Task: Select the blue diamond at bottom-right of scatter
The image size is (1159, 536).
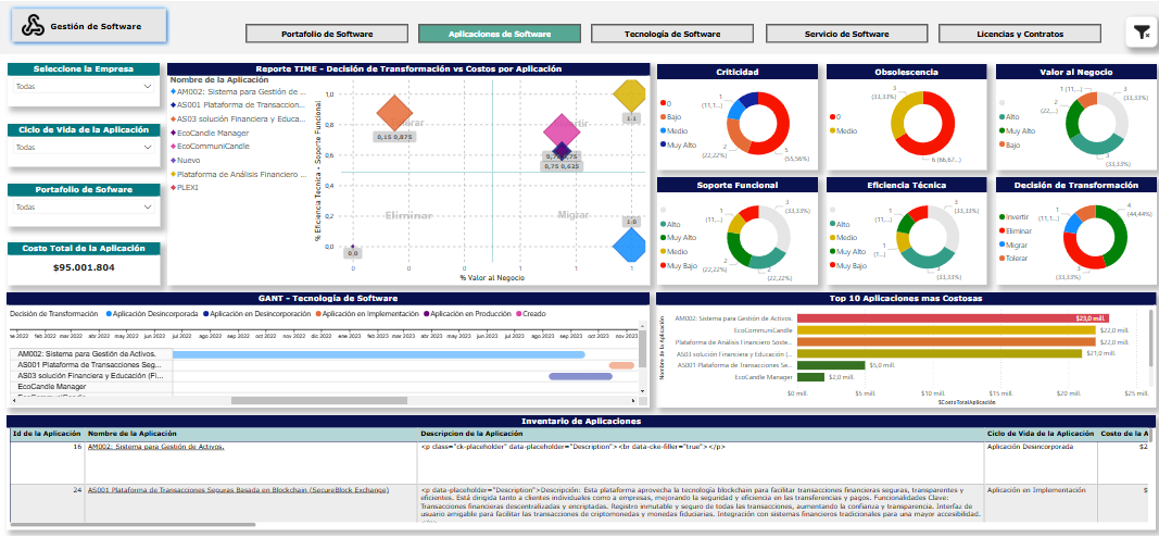Action: 630,243
